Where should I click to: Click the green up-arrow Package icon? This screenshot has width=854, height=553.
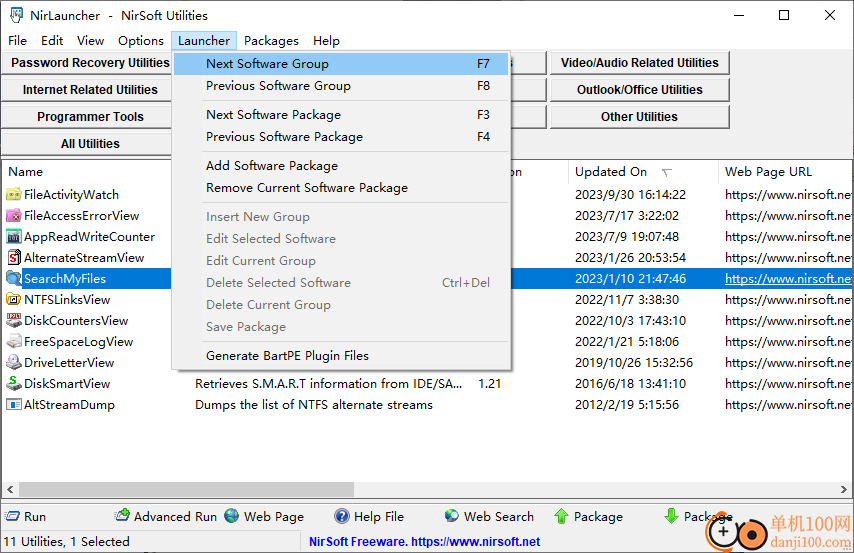pos(562,516)
